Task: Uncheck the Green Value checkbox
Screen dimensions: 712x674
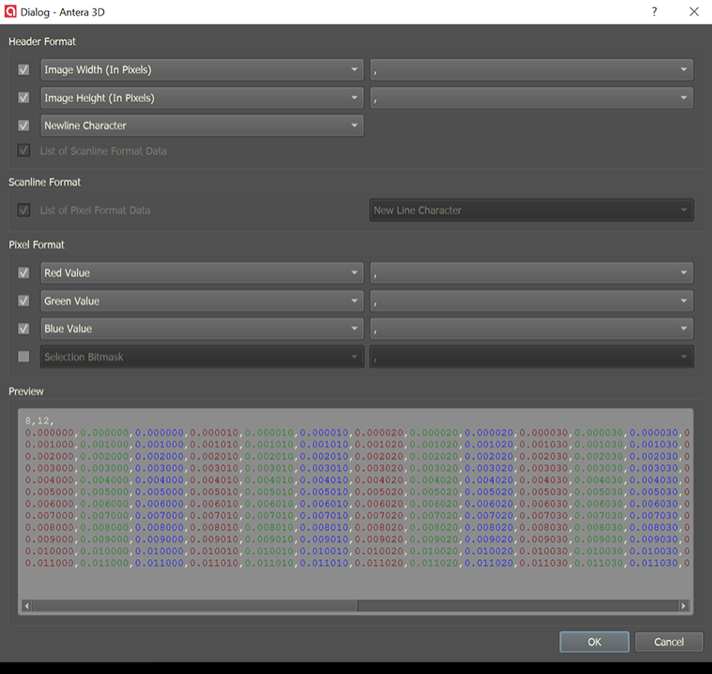Action: point(24,301)
